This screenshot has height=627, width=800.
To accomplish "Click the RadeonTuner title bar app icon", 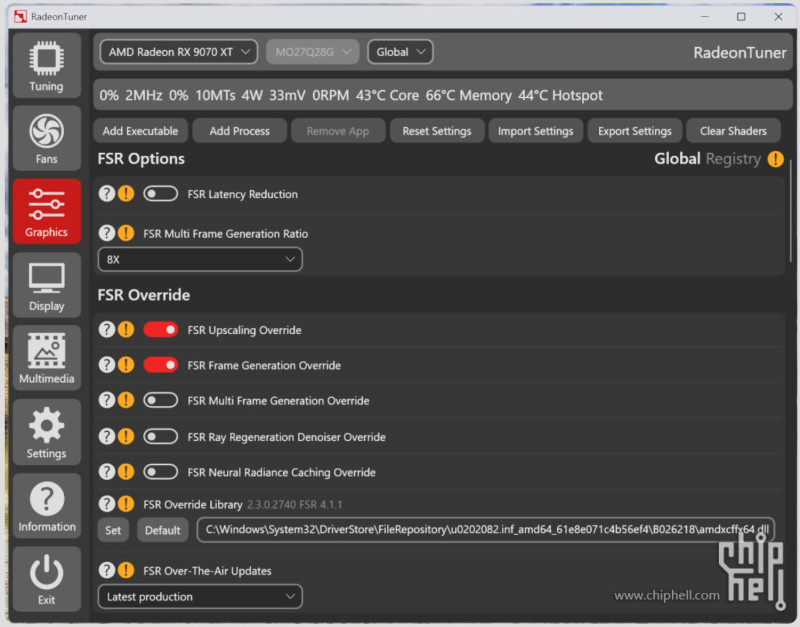I will coord(20,16).
